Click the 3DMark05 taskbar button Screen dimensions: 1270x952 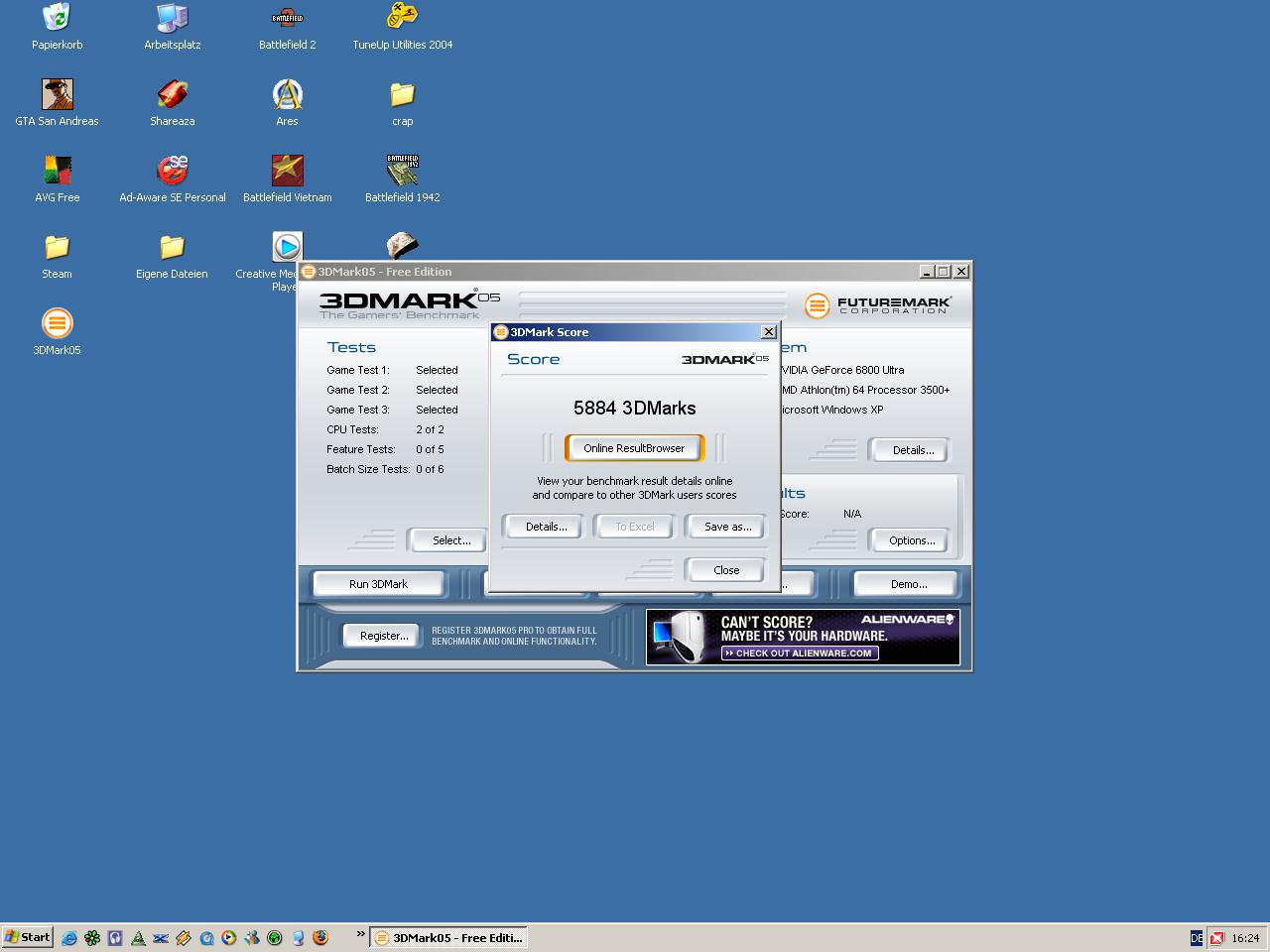pyautogui.click(x=447, y=937)
